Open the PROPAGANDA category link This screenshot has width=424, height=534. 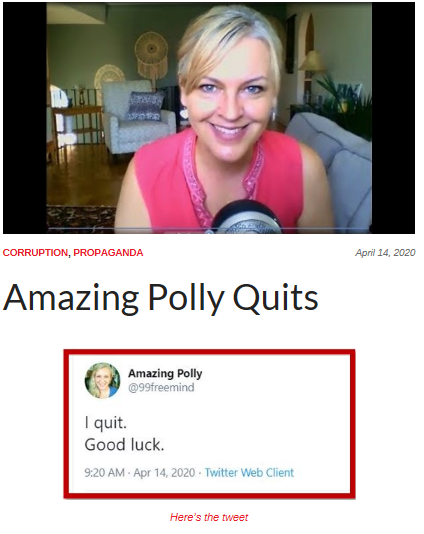(x=108, y=253)
